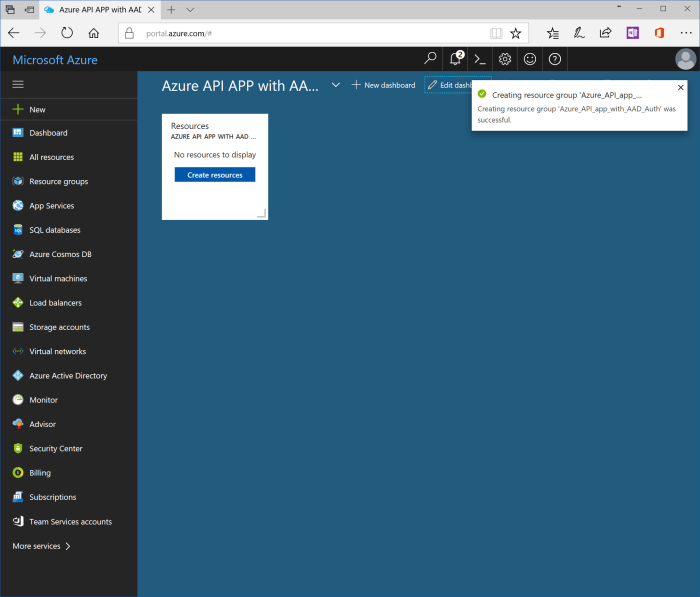This screenshot has width=700, height=597.
Task: Click the Subscriptions icon
Action: (18, 497)
